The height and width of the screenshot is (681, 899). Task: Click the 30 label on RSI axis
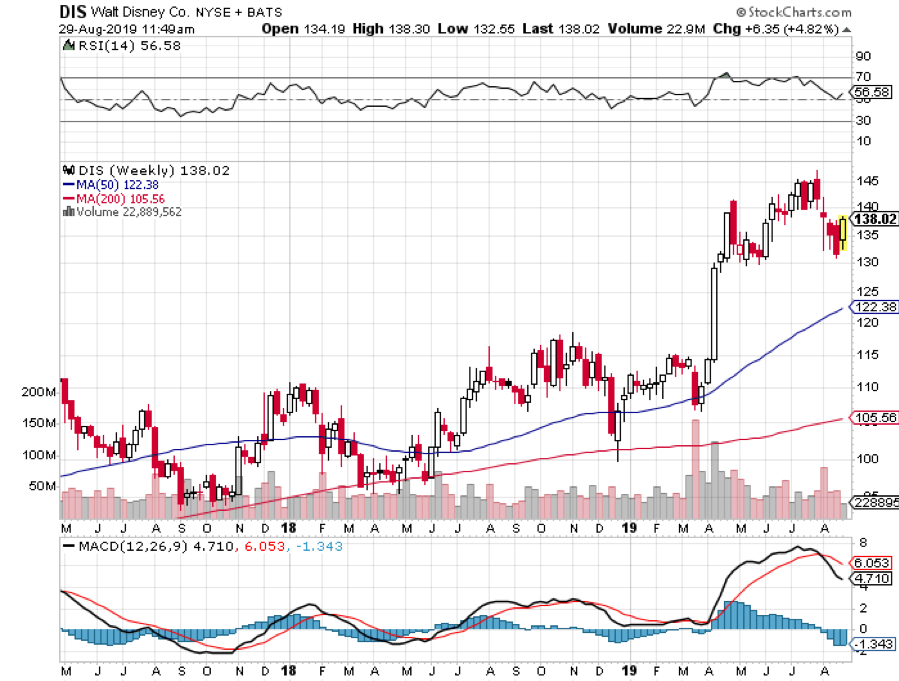(x=863, y=120)
